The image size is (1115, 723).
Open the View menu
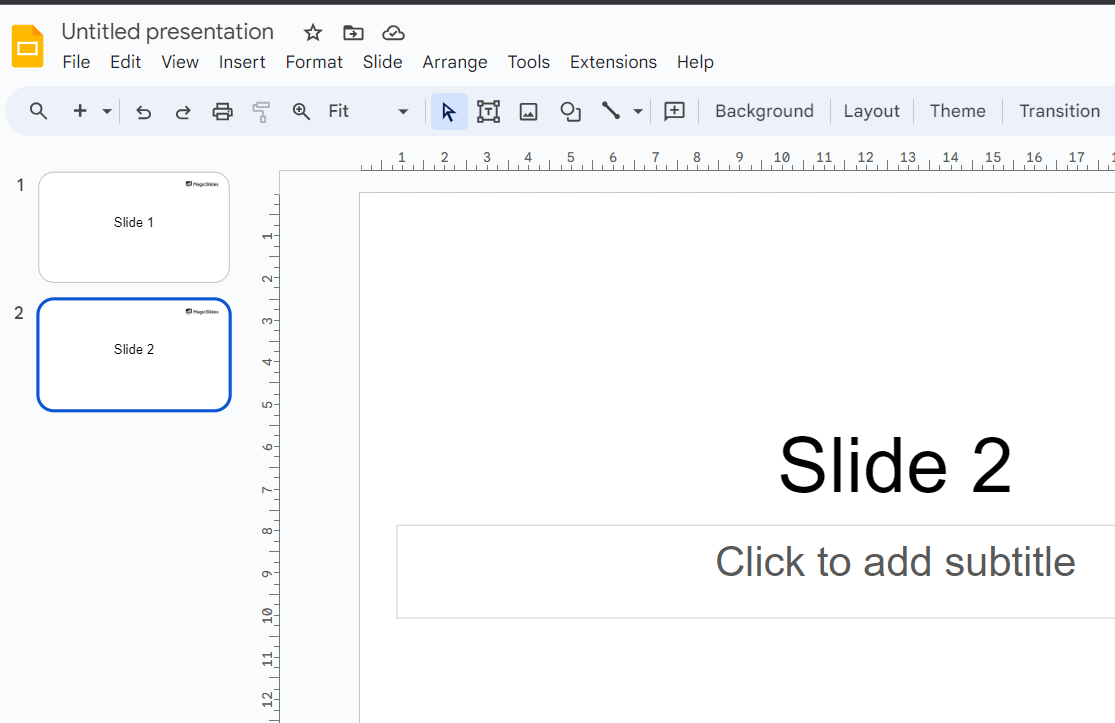pyautogui.click(x=180, y=63)
